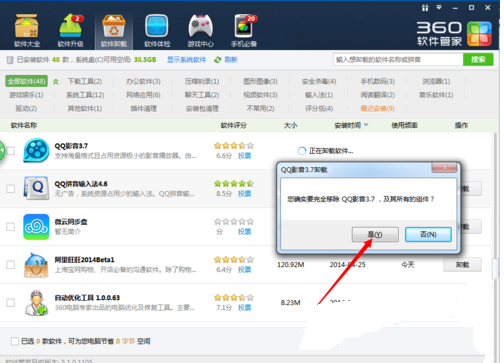Screen dimensions: 504x363
Task: Select the 最近安装(9) category
Action: tap(378, 108)
